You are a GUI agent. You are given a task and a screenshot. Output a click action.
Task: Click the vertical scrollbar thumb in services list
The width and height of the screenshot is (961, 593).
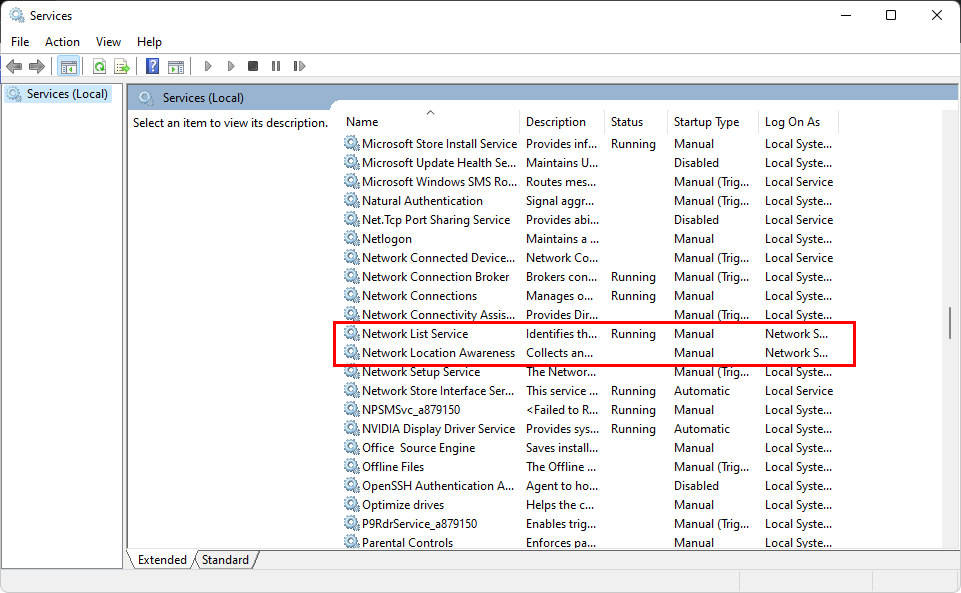click(949, 323)
